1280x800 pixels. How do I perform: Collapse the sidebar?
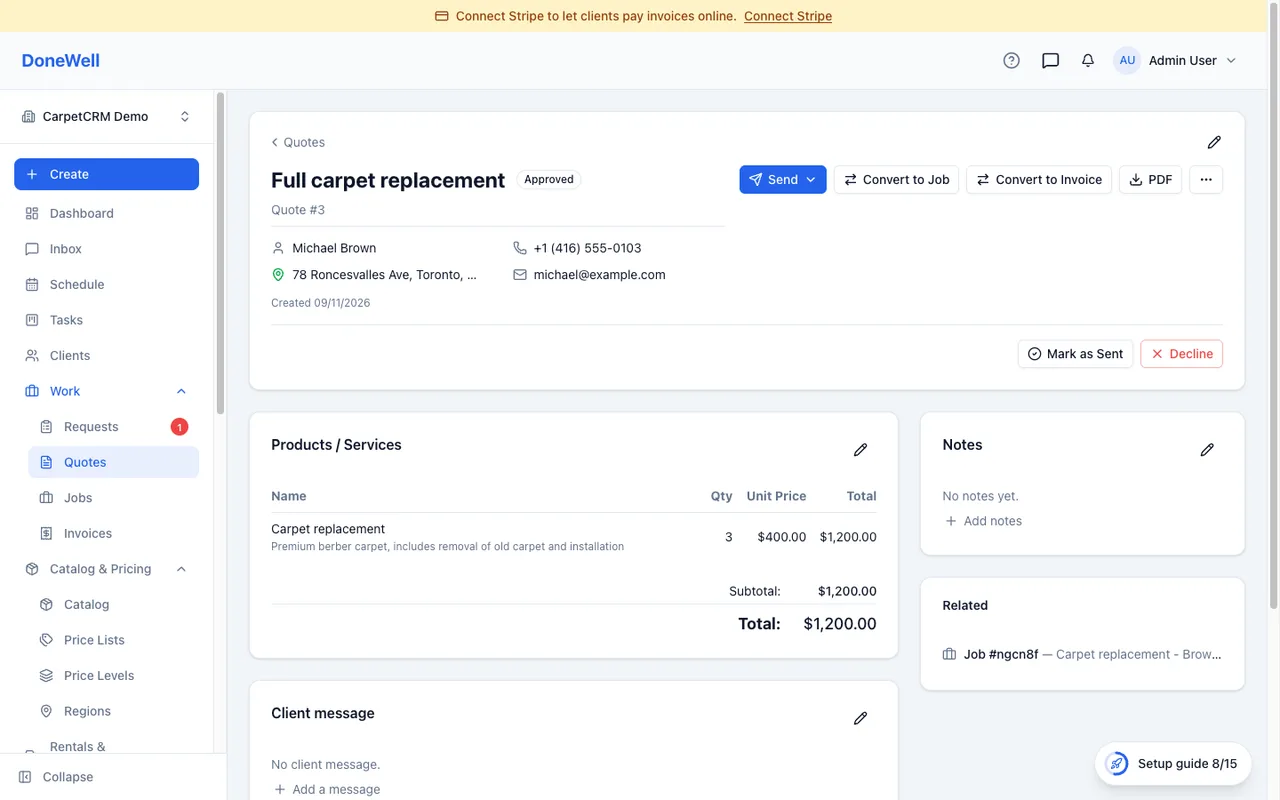coord(57,777)
